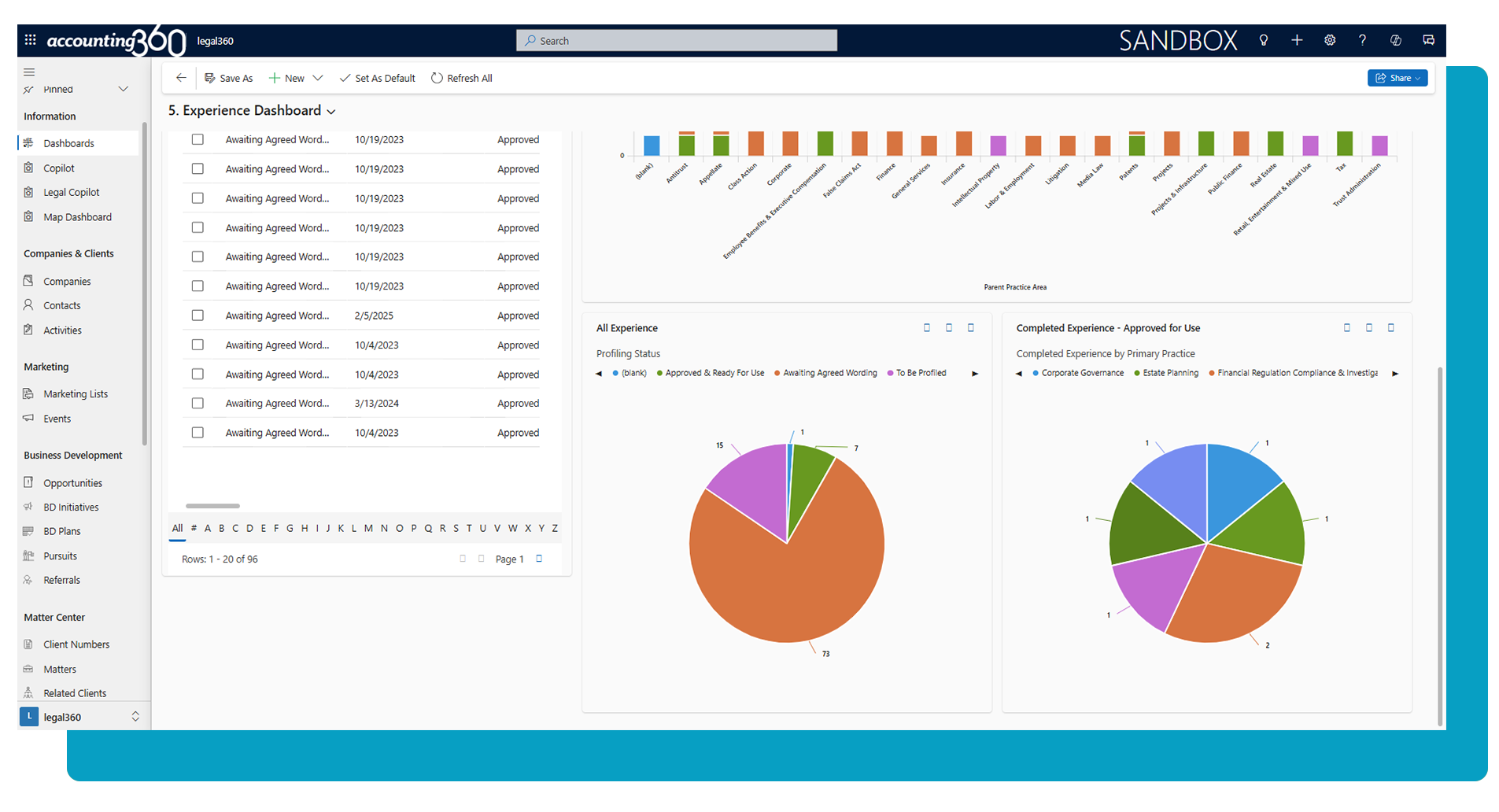Screen dimensions: 1499x812
Task: Click the plus icon in header bar
Action: (1297, 40)
